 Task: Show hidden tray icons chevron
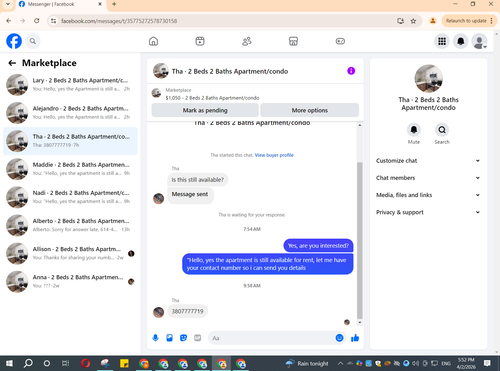coord(340,363)
